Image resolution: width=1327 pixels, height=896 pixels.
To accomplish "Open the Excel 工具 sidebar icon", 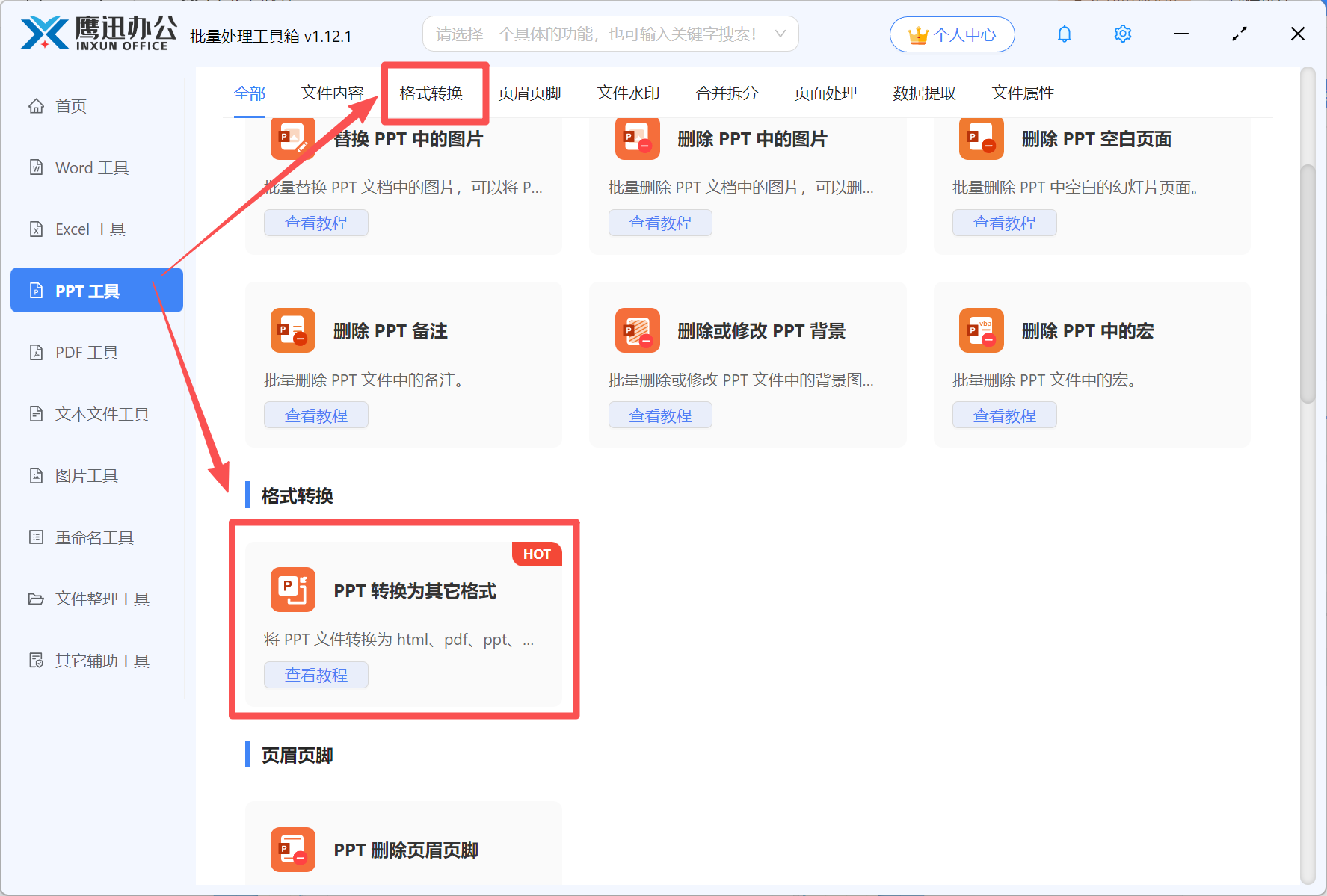I will coord(37,229).
